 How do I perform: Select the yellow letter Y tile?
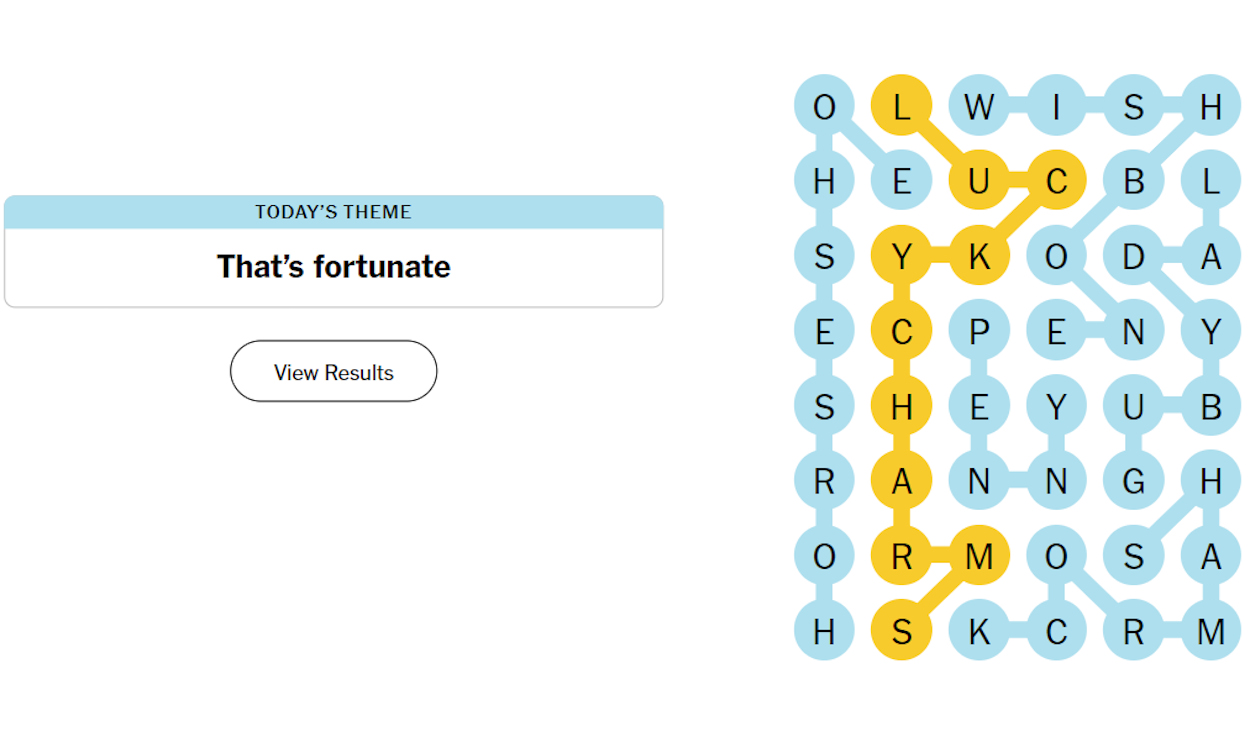coord(901,256)
